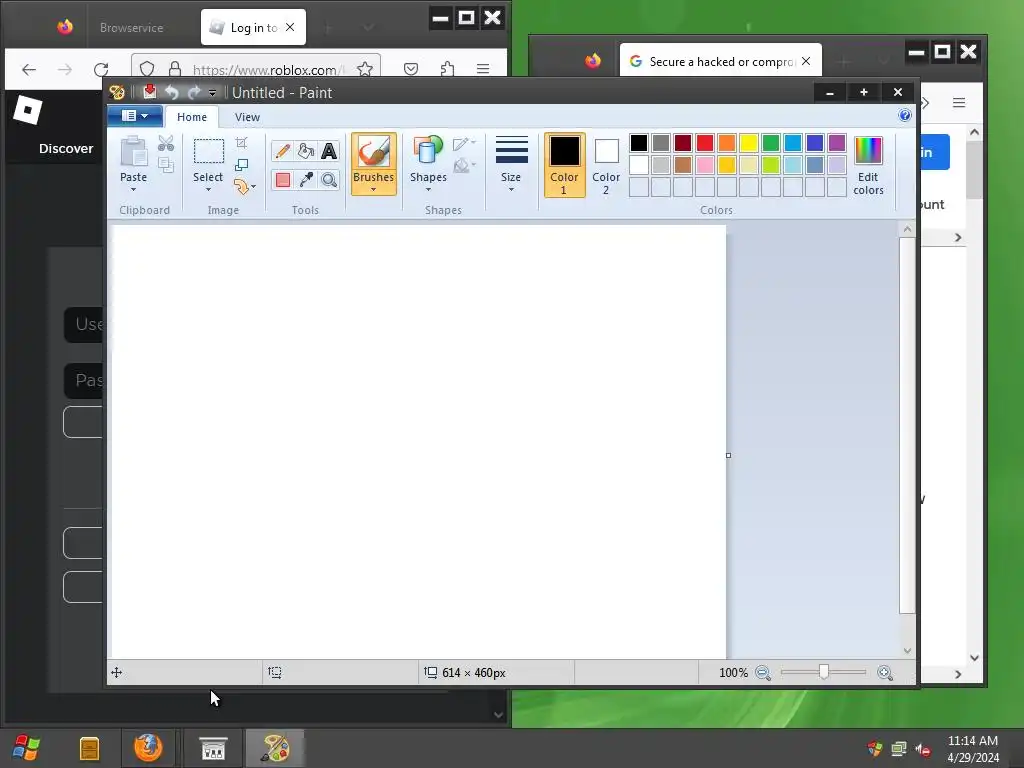1024x768 pixels.
Task: Click the Copy icon in Clipboard group
Action: pos(166,165)
